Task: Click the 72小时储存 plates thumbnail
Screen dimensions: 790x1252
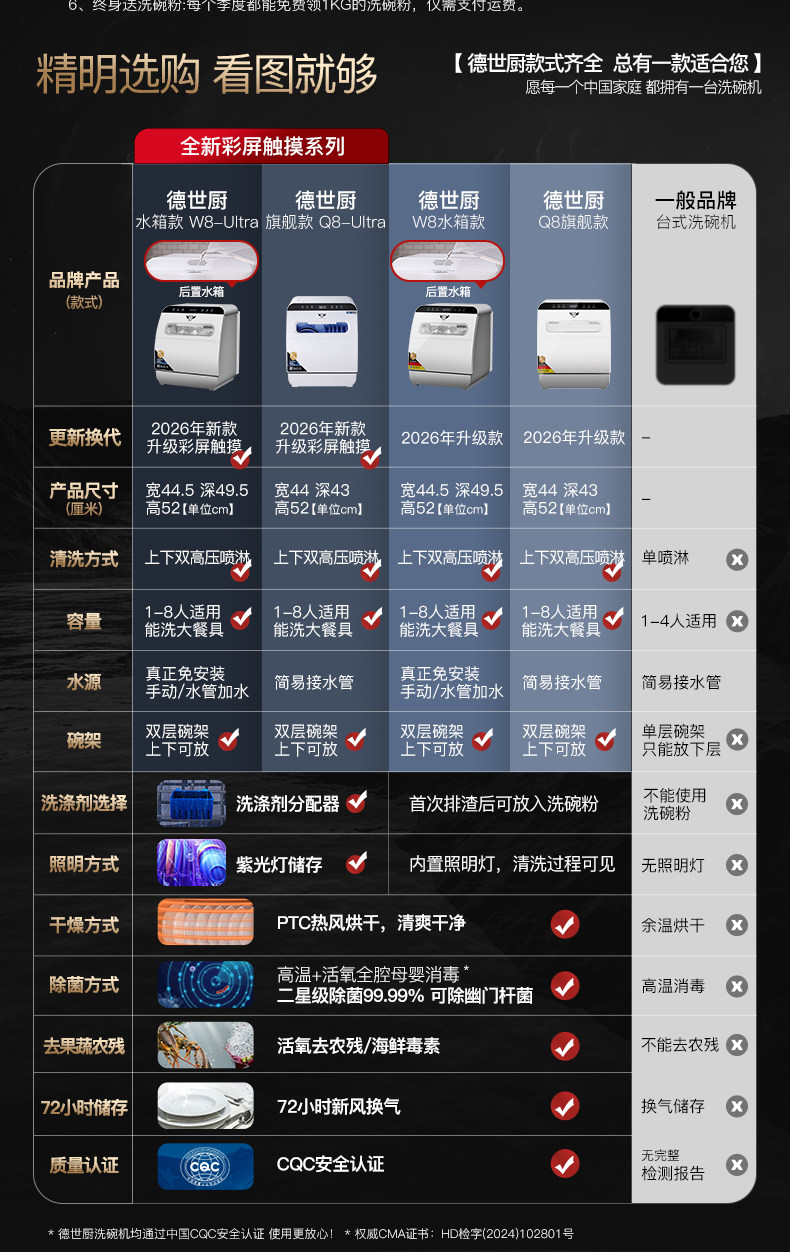Action: pyautogui.click(x=205, y=1106)
